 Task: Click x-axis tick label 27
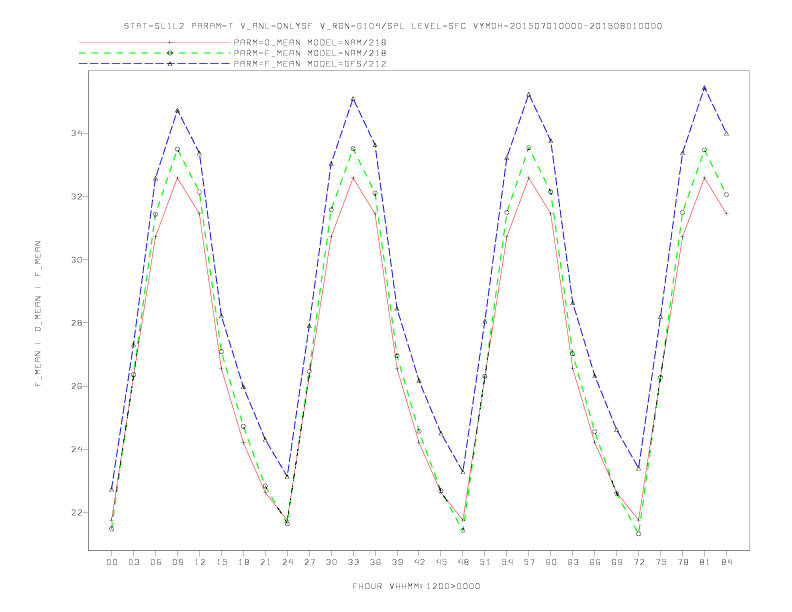(309, 562)
